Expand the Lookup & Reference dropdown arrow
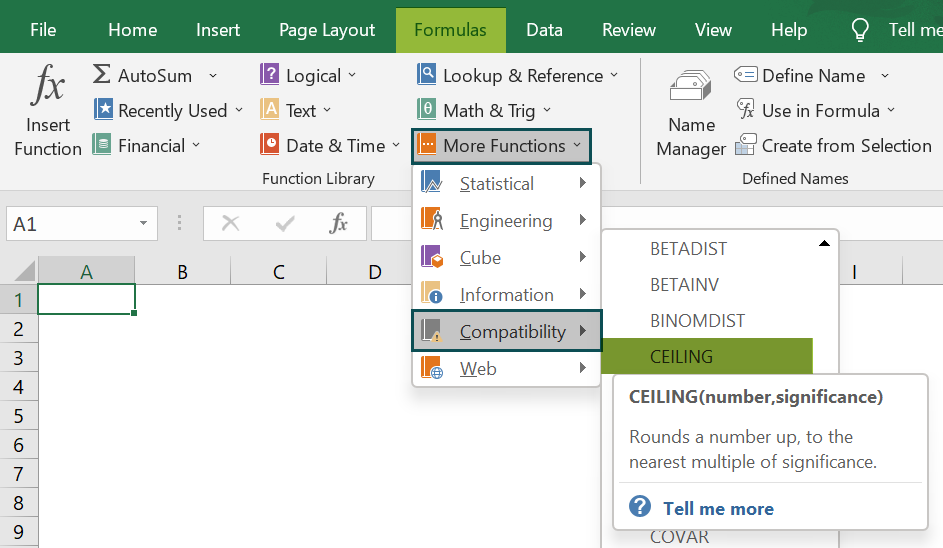 click(x=614, y=75)
